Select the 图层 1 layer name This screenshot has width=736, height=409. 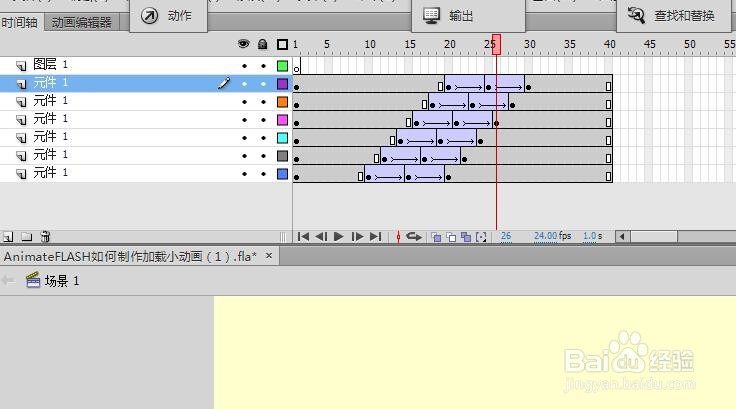(51, 64)
